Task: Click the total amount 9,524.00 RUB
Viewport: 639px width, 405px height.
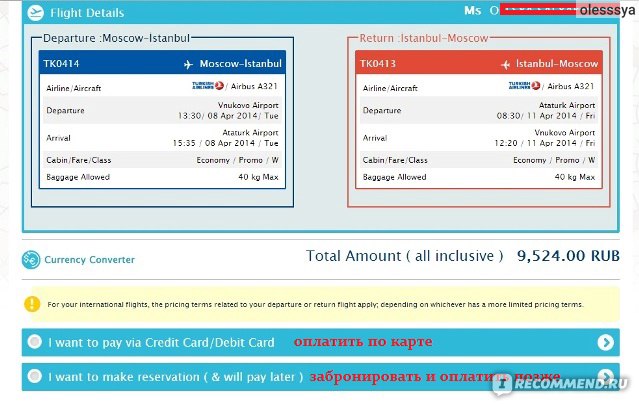Action: pyautogui.click(x=568, y=256)
